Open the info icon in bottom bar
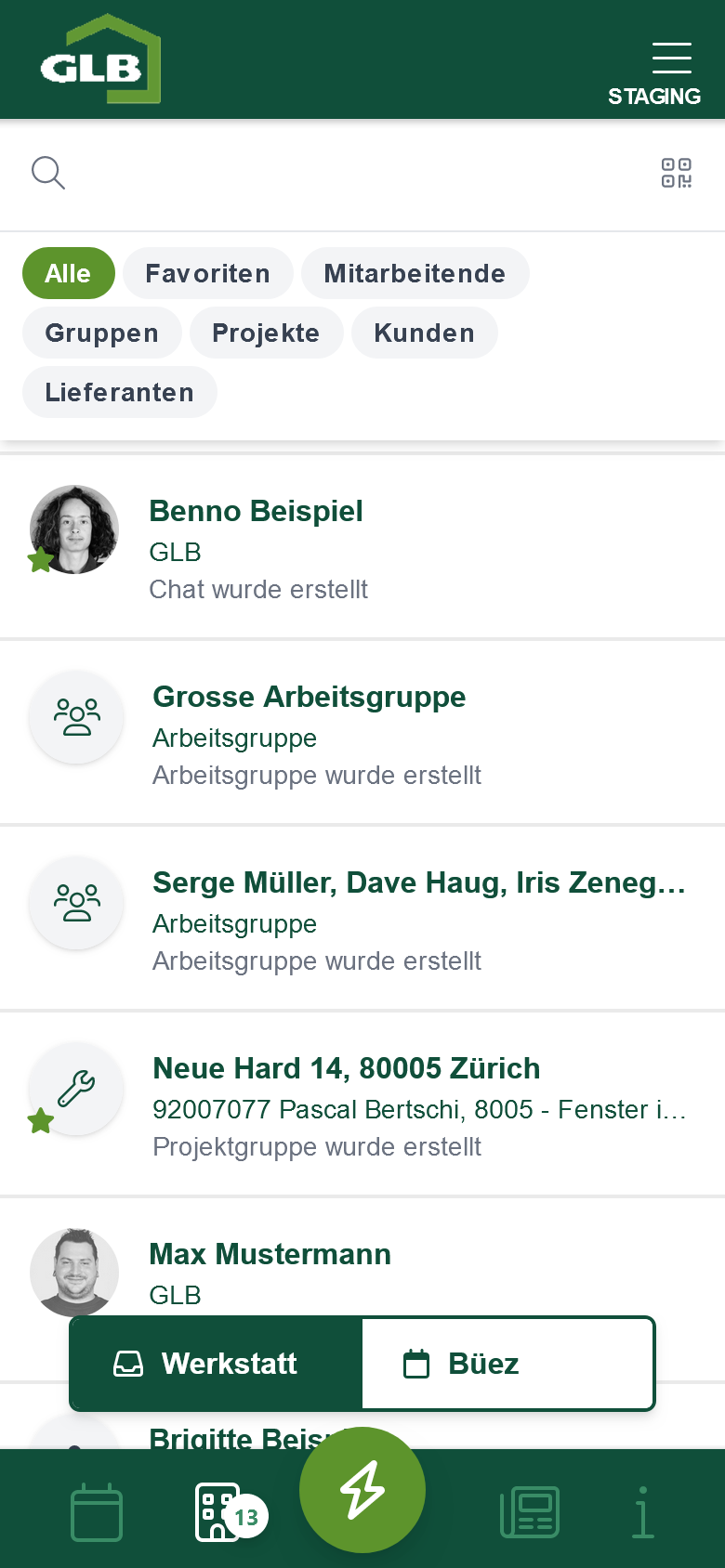Image resolution: width=725 pixels, height=1568 pixels. pyautogui.click(x=642, y=1512)
